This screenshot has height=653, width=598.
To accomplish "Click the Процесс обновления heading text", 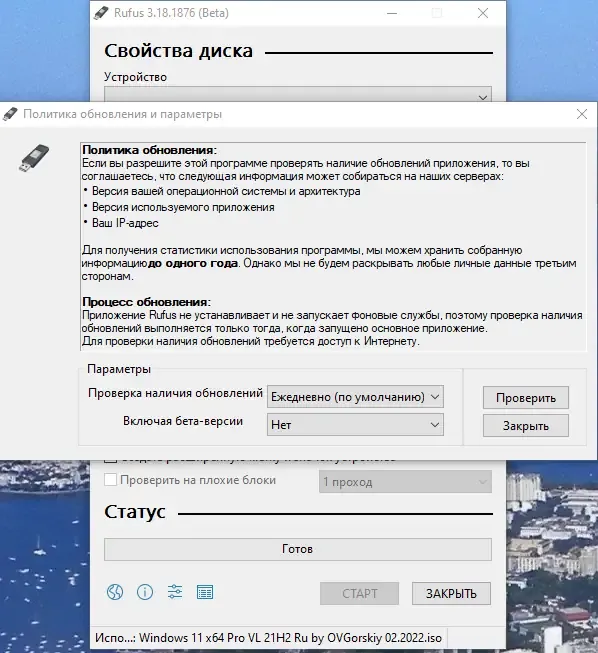I will click(x=147, y=302).
